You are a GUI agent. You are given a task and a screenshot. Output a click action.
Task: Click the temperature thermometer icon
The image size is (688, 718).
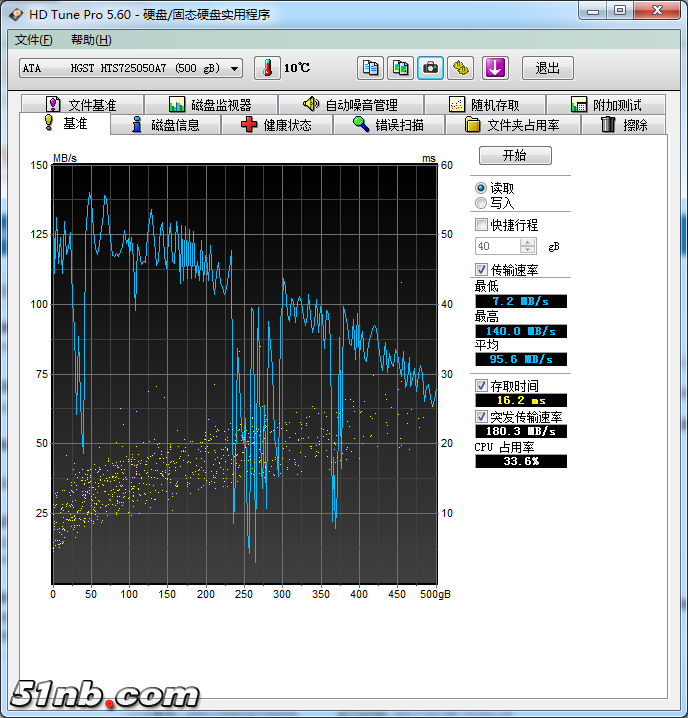[267, 68]
